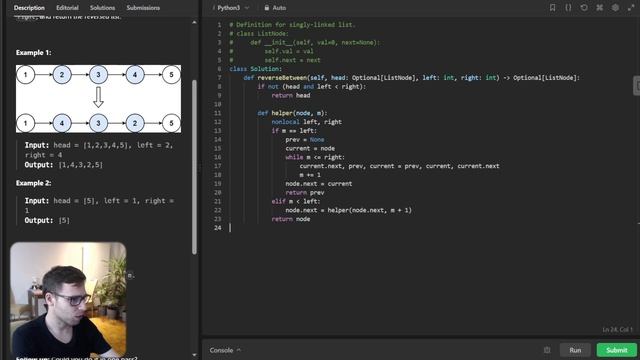This screenshot has width=640, height=360.
Task: Open the Submissions tab
Action: pyautogui.click(x=143, y=8)
